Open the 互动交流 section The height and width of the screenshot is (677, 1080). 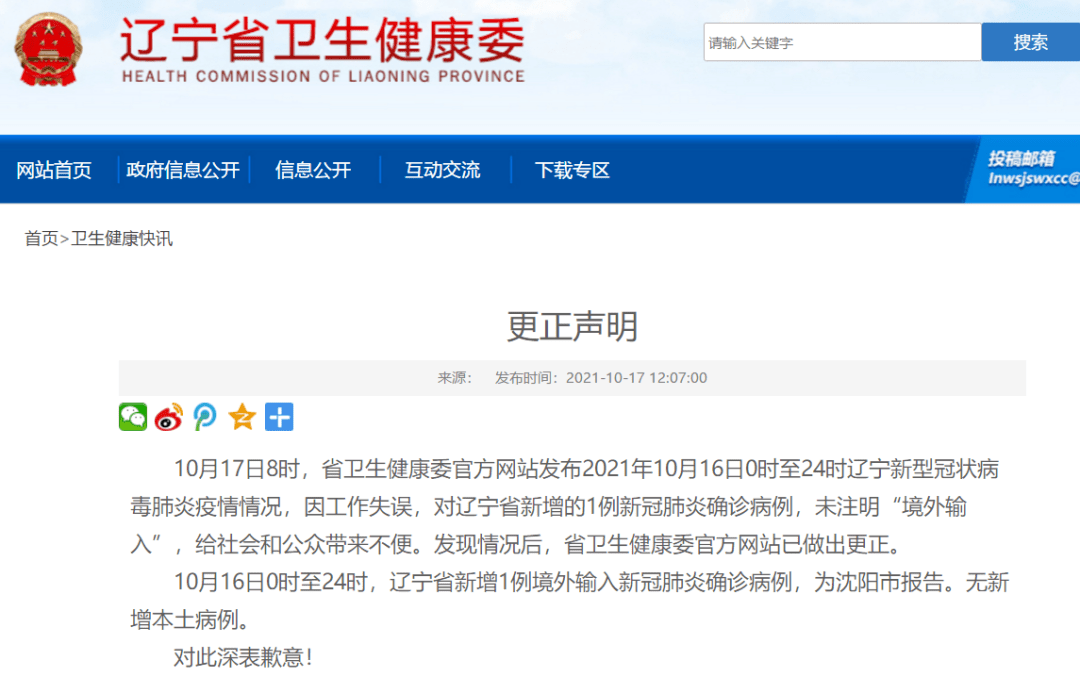pos(442,170)
